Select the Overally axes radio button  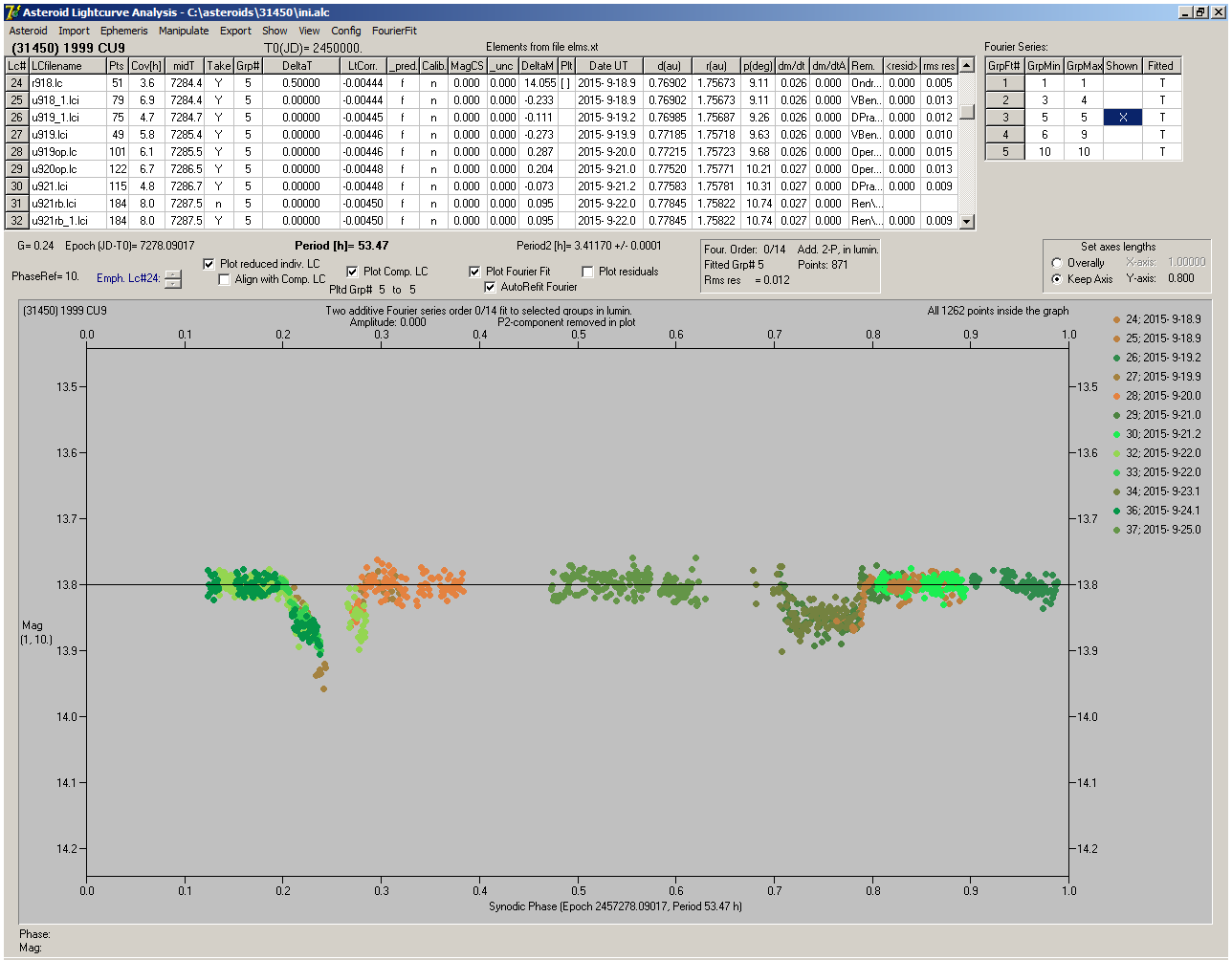tap(1057, 263)
